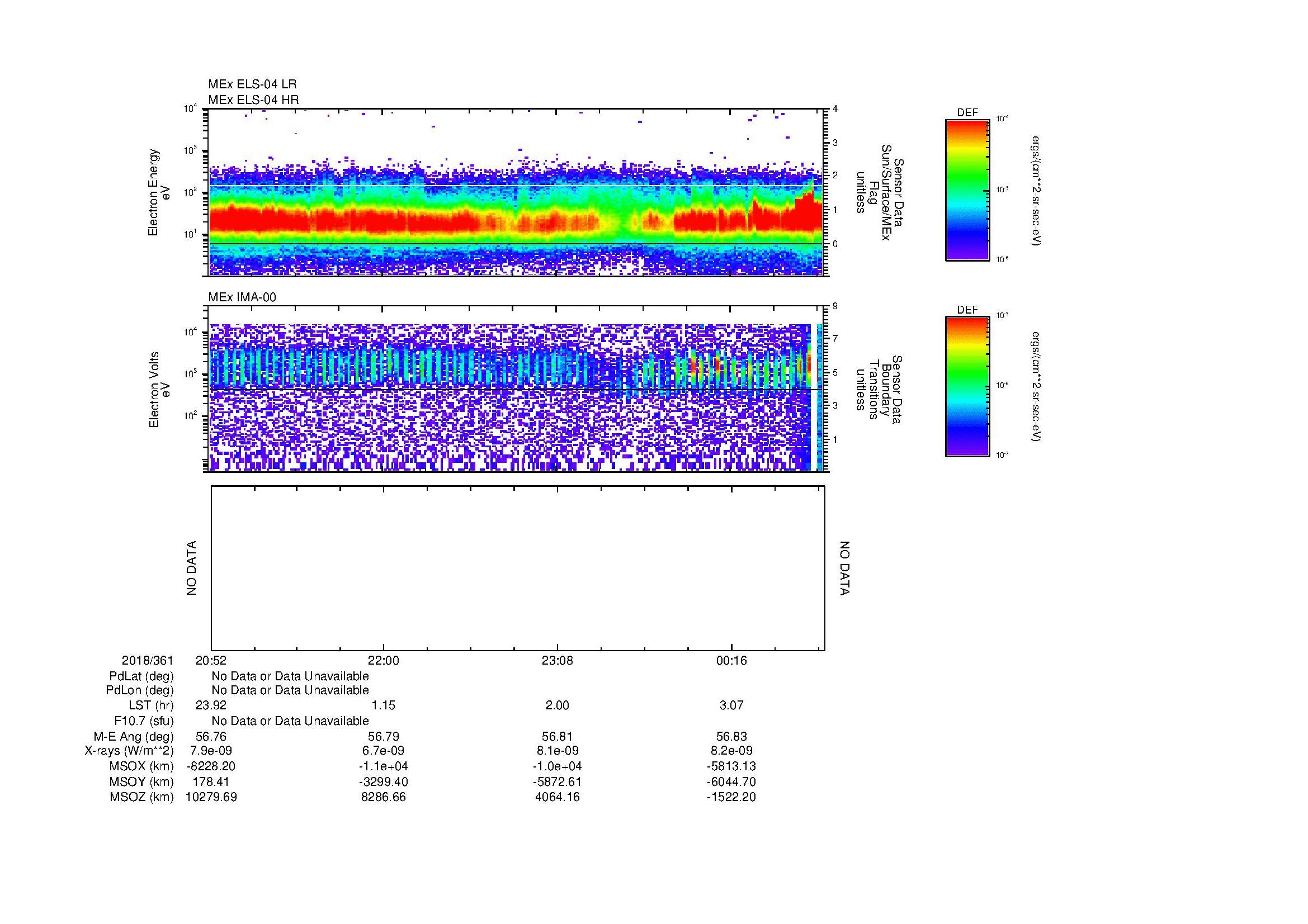Click the time tick '23:08'

coord(558,661)
